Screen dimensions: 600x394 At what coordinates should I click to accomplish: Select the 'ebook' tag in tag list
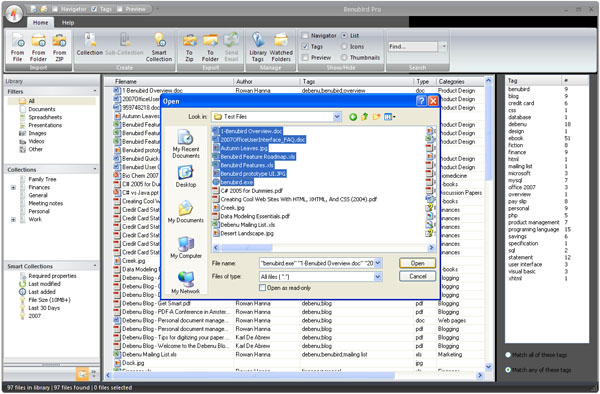tap(515, 138)
